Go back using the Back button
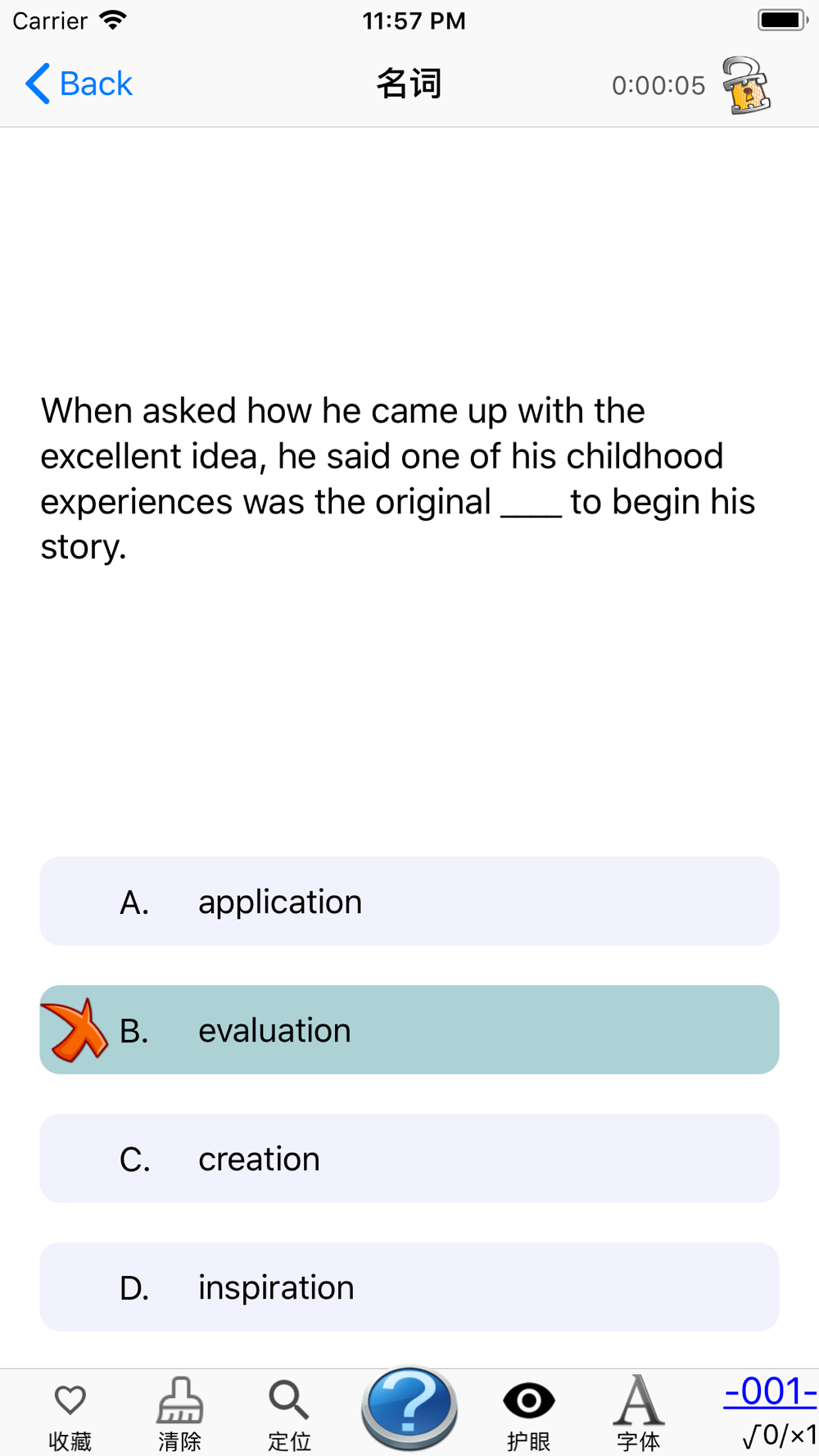 79,84
